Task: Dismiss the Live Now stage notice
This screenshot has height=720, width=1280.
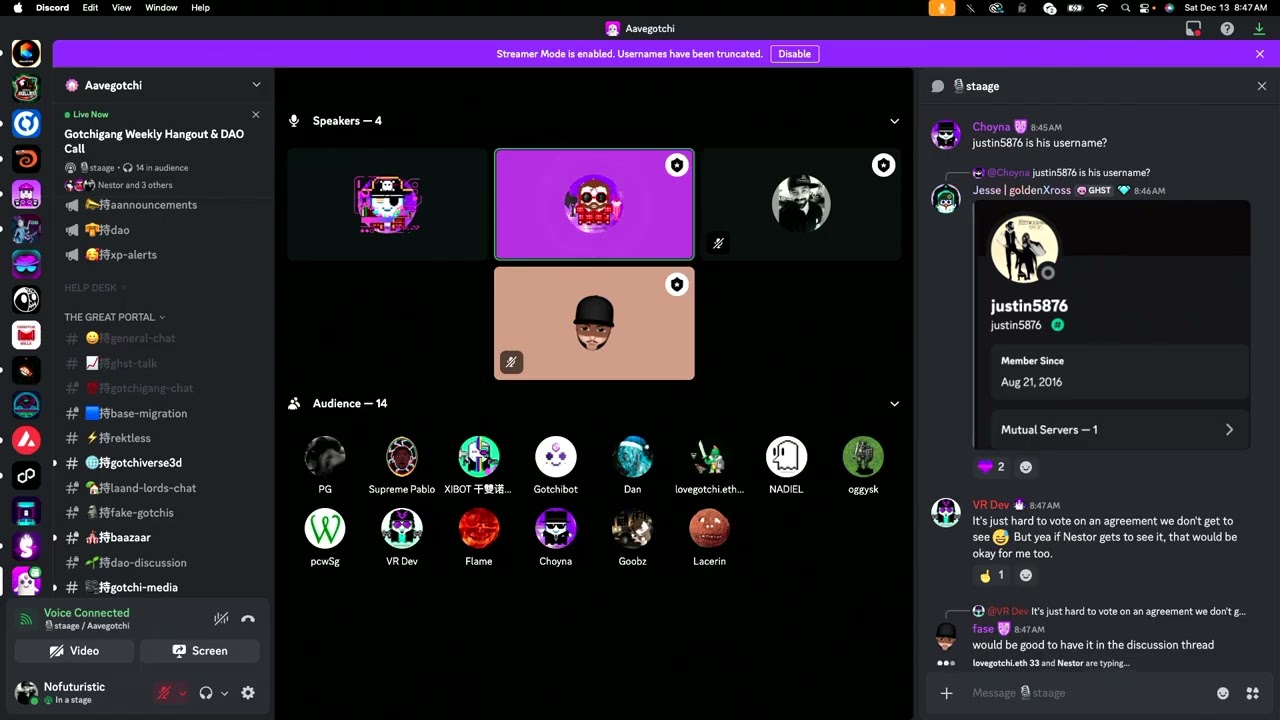Action: pyautogui.click(x=256, y=115)
